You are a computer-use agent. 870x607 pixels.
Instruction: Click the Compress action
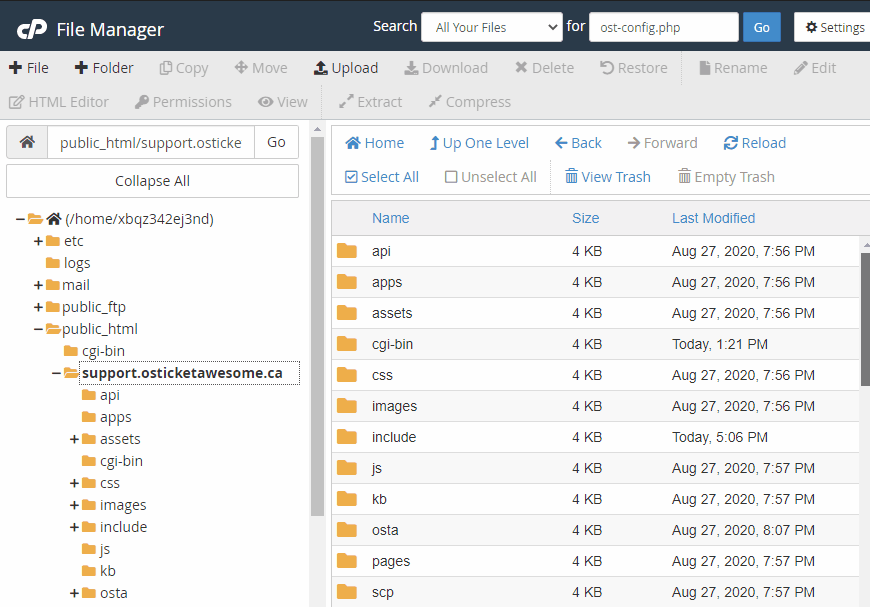469,102
